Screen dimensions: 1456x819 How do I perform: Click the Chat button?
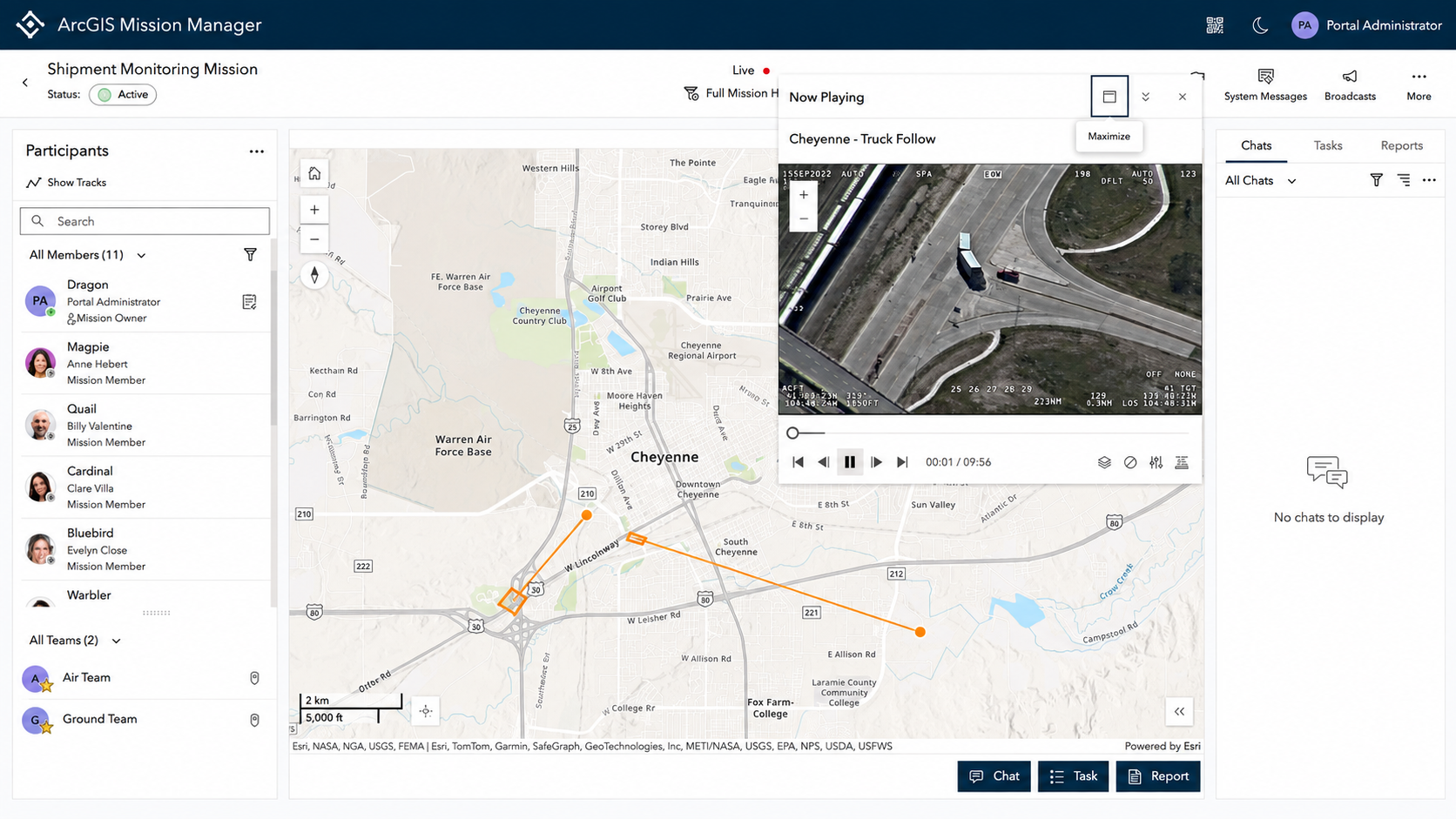click(x=994, y=776)
